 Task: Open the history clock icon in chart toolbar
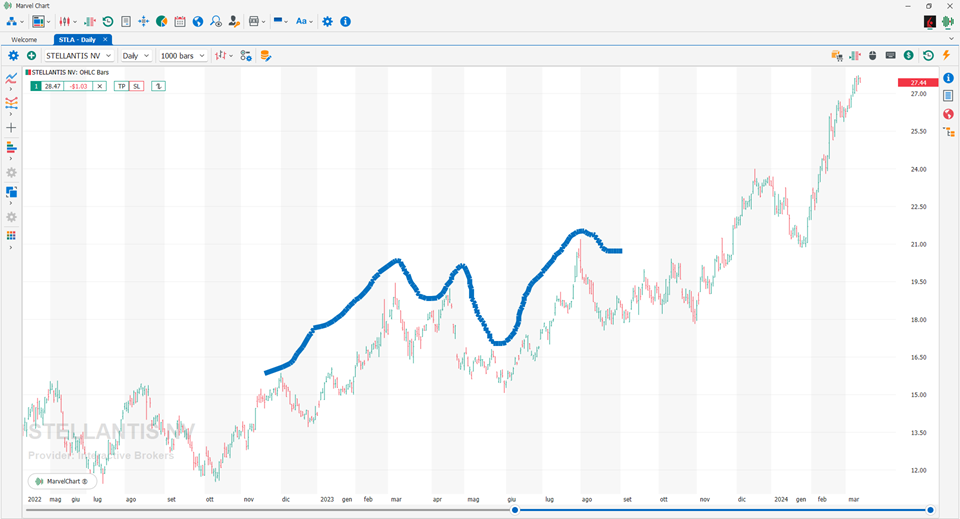[928, 56]
